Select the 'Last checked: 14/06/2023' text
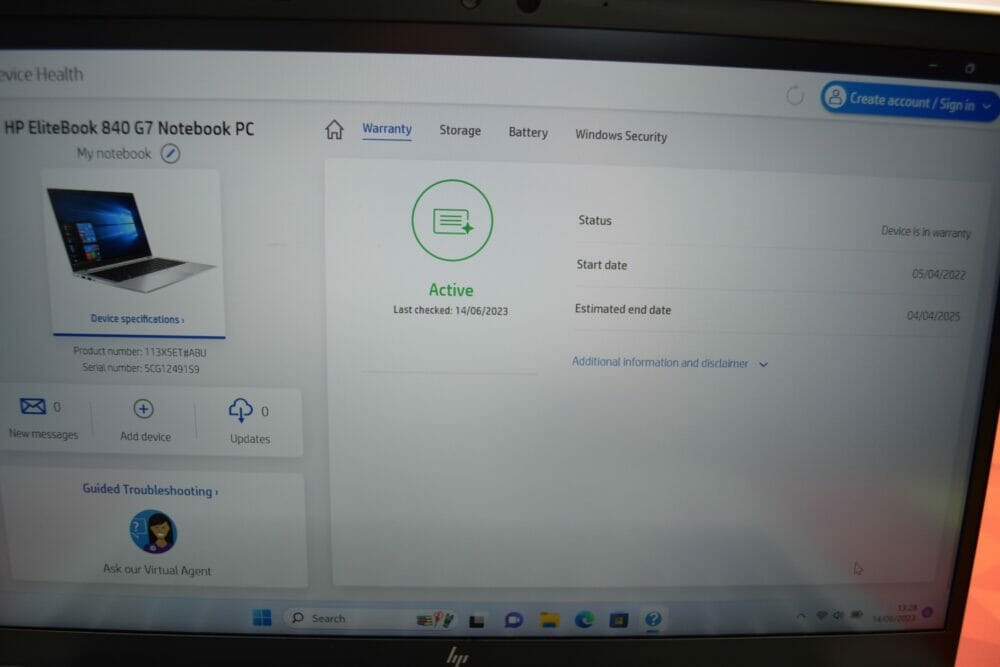1000x667 pixels. pyautogui.click(x=450, y=311)
